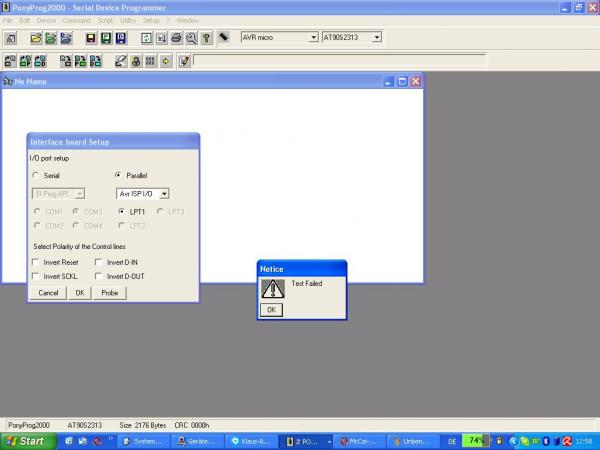Select the Serial radio button

[x=37, y=175]
